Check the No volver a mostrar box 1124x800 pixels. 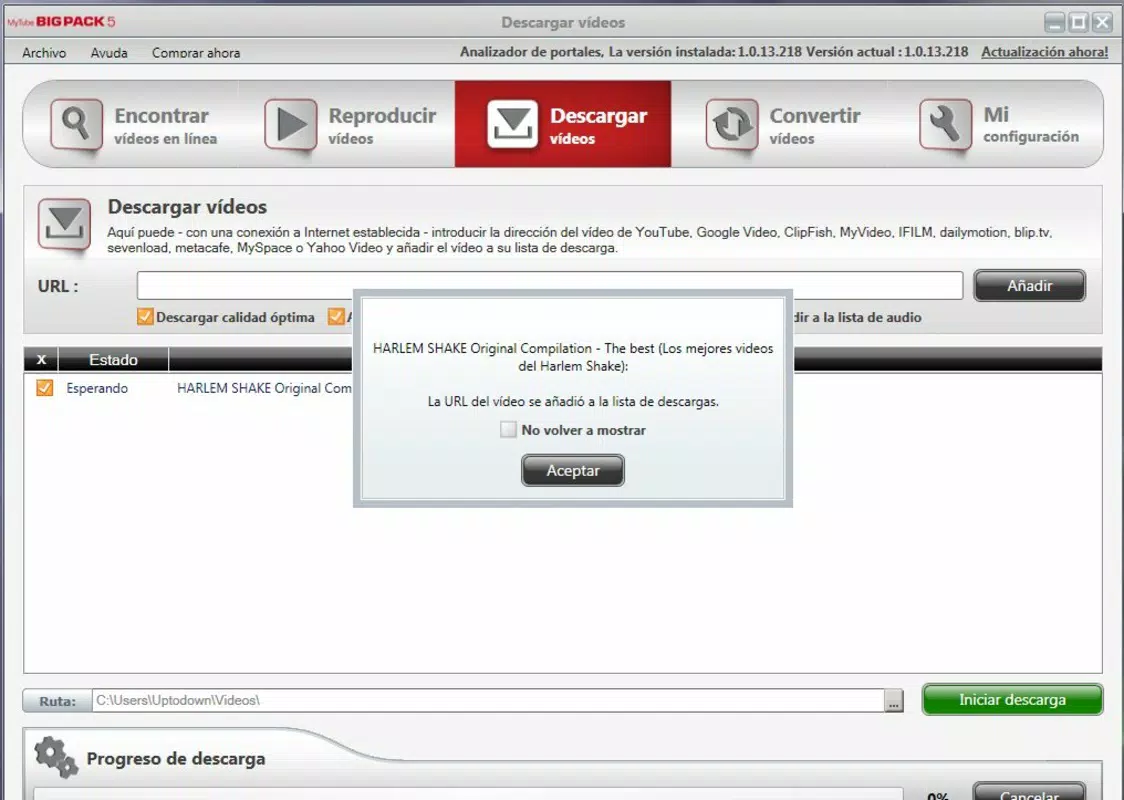click(508, 429)
